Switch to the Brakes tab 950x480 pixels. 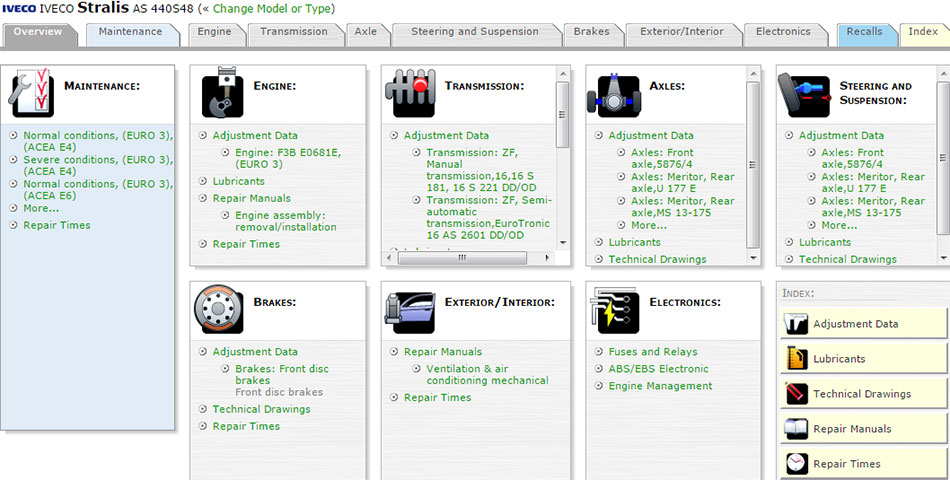593,34
